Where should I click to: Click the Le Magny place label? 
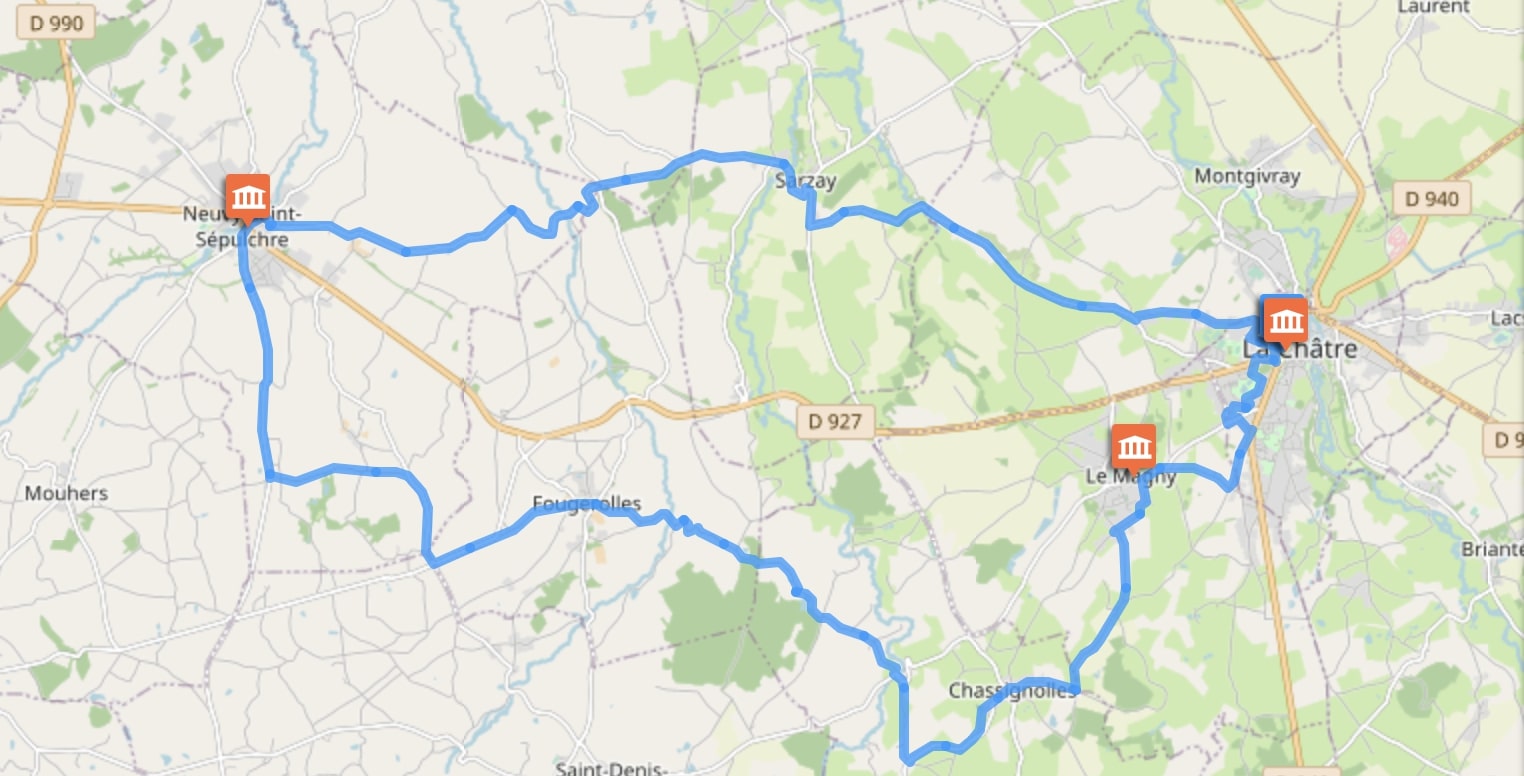(x=1131, y=477)
